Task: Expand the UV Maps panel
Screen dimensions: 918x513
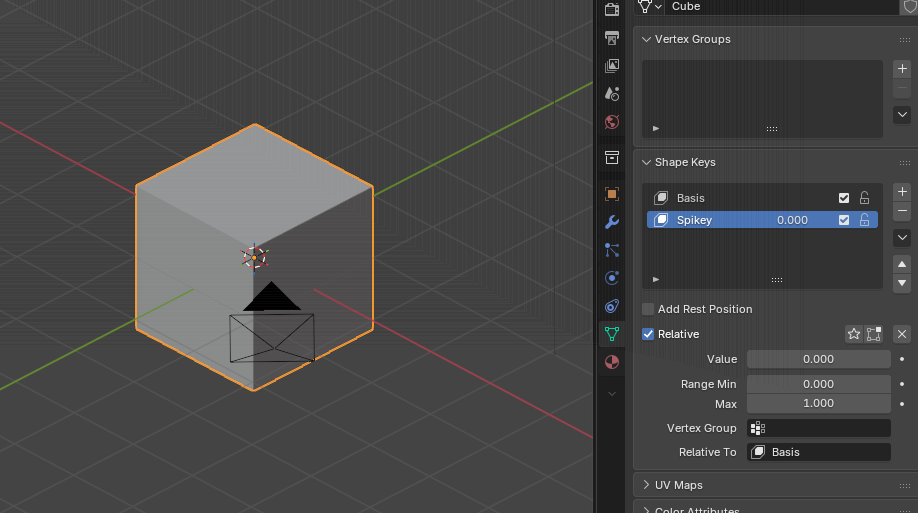Action: pos(678,485)
